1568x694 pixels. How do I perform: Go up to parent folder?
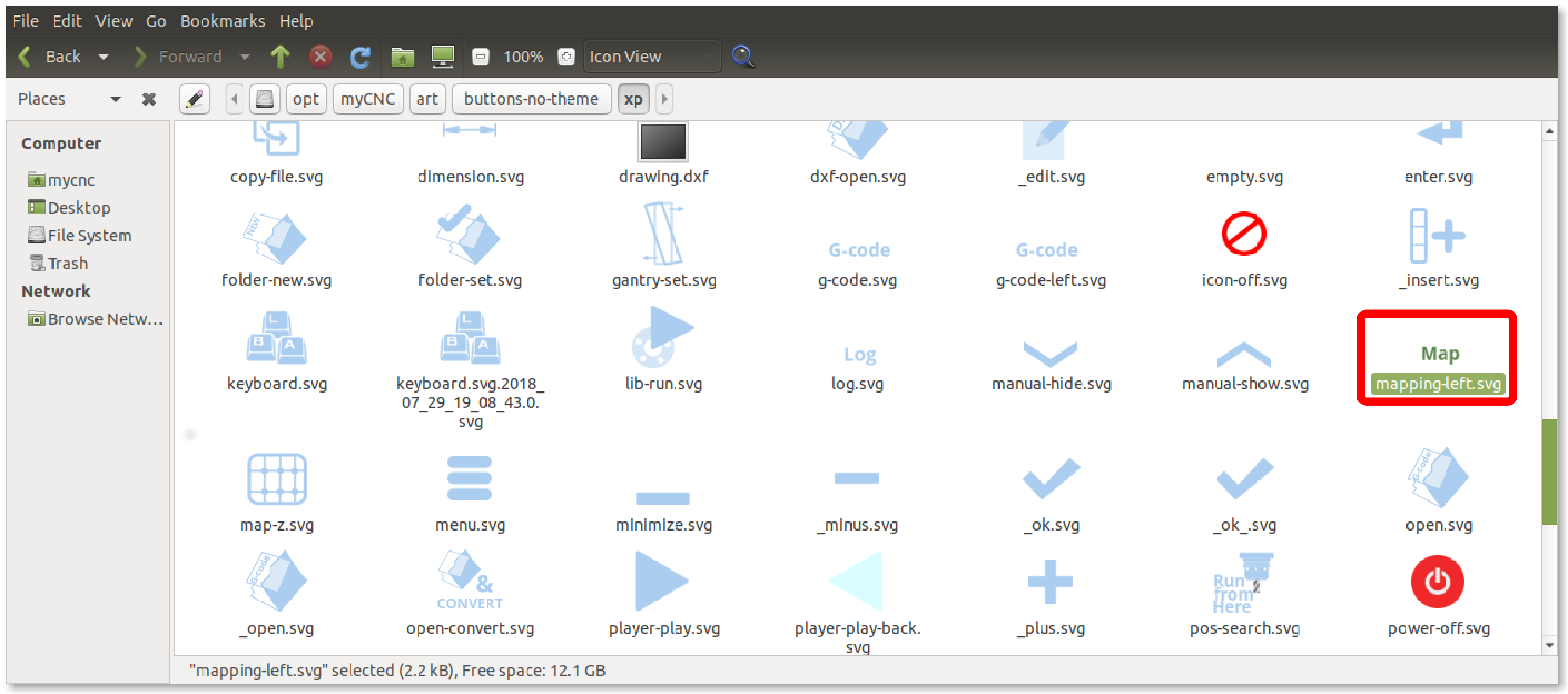(x=280, y=56)
